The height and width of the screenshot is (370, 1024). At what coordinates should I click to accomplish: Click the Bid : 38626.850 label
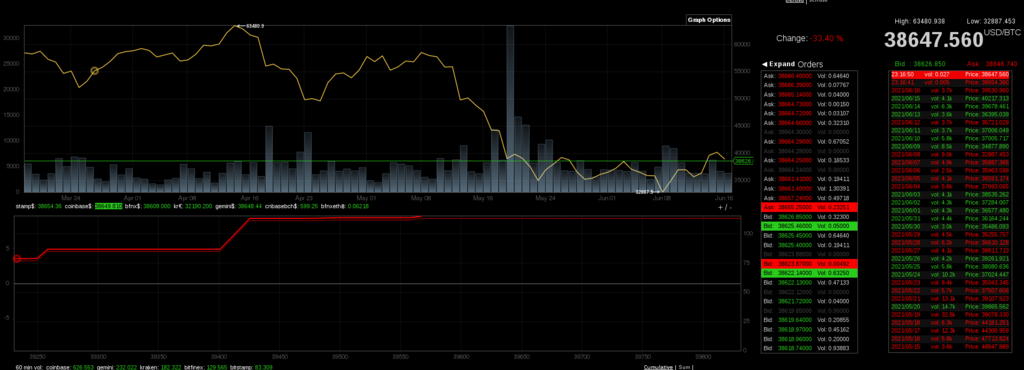pos(920,64)
